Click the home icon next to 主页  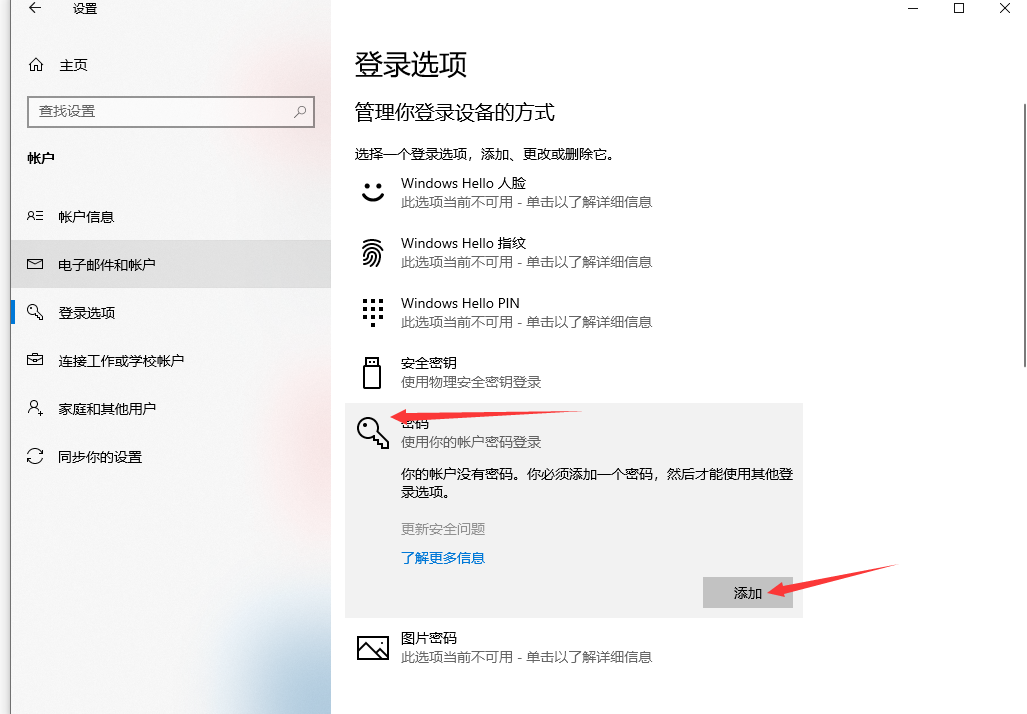[36, 65]
